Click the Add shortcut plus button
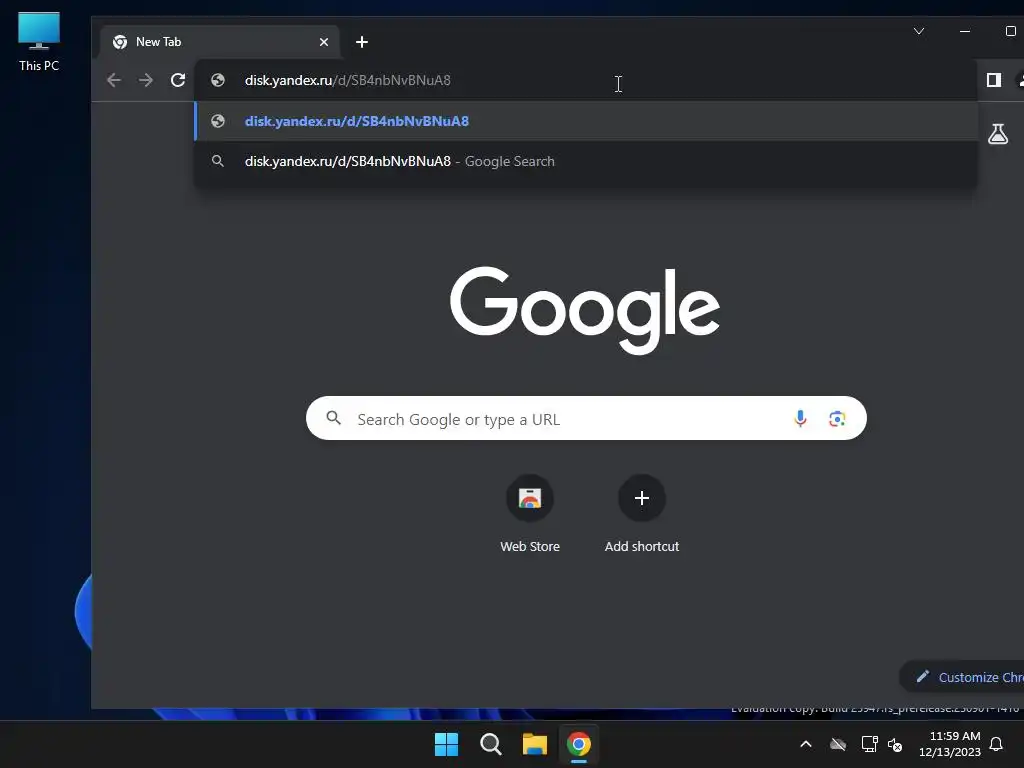 pyautogui.click(x=642, y=498)
